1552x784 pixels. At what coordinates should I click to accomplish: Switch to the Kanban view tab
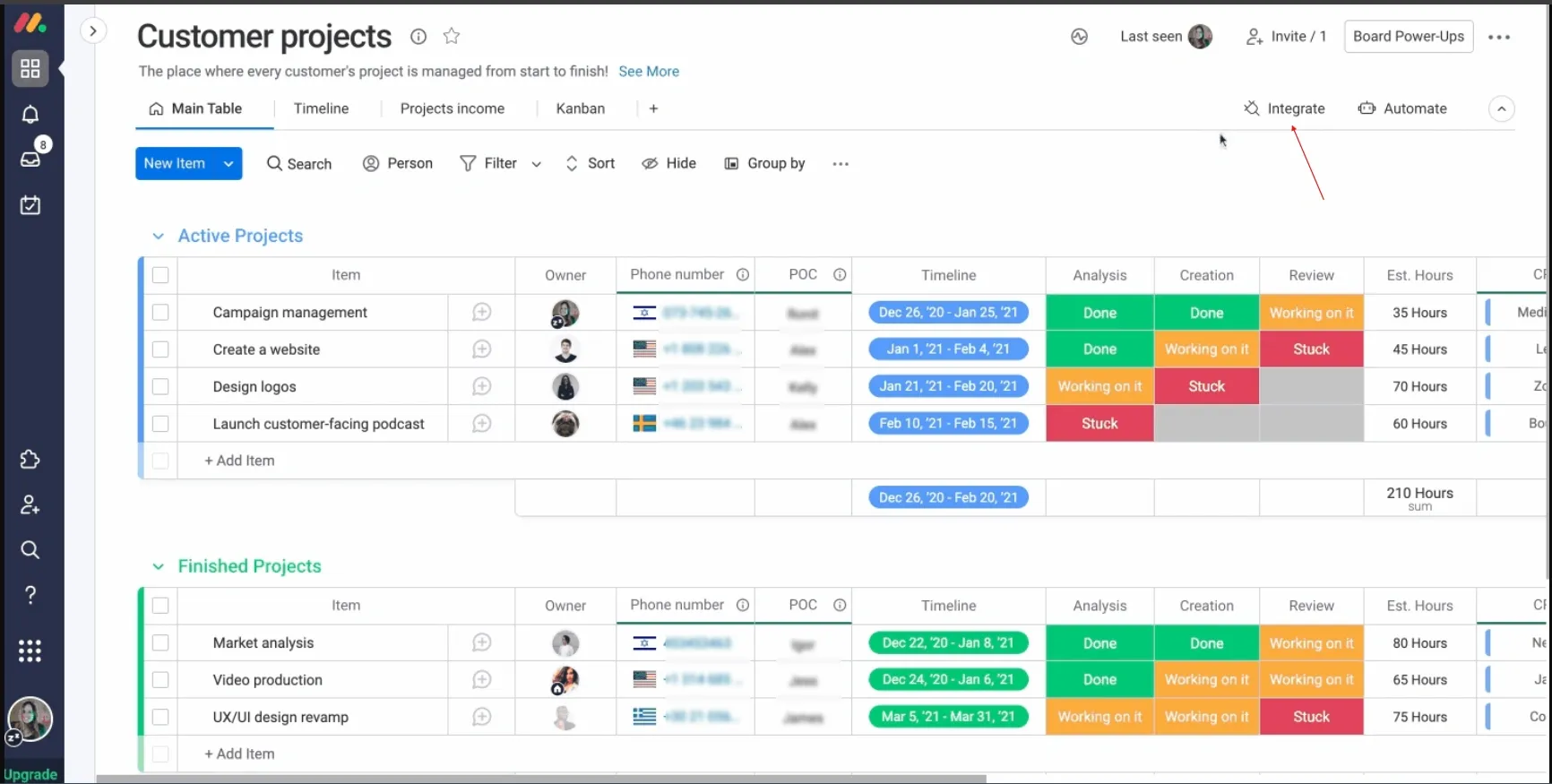[x=580, y=108]
